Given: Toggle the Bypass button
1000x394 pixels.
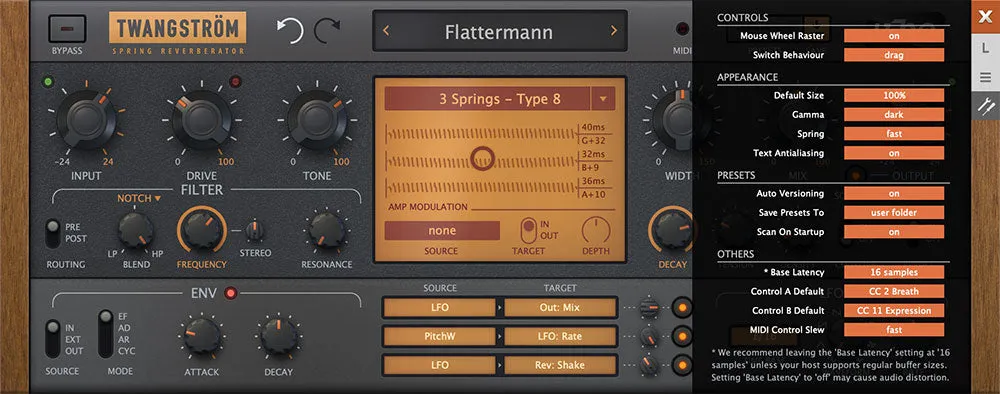Looking at the screenshot, I should [x=66, y=29].
